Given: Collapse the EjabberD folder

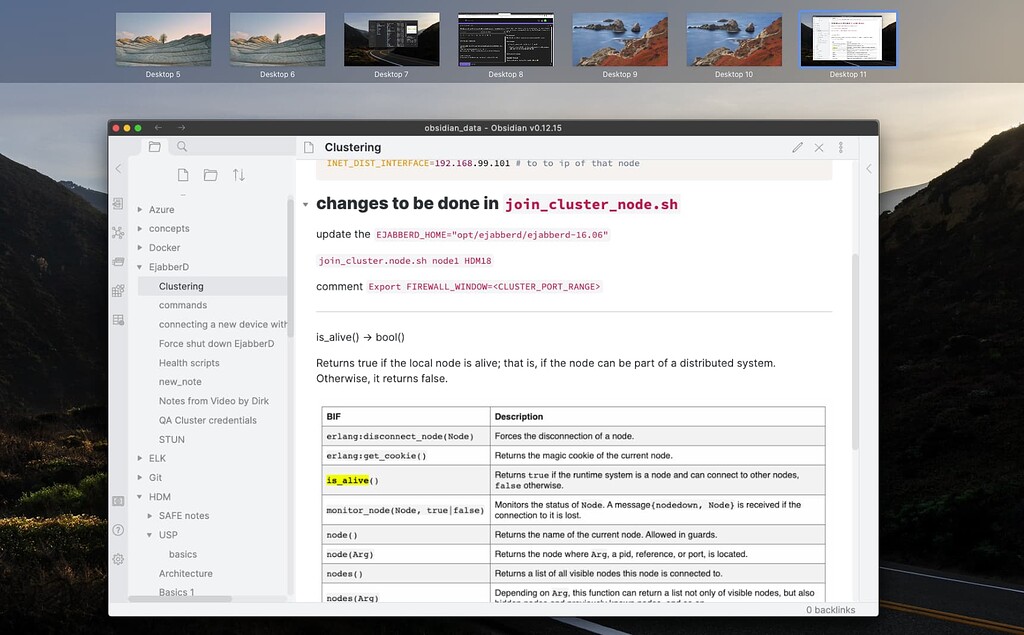Looking at the screenshot, I should pos(140,267).
